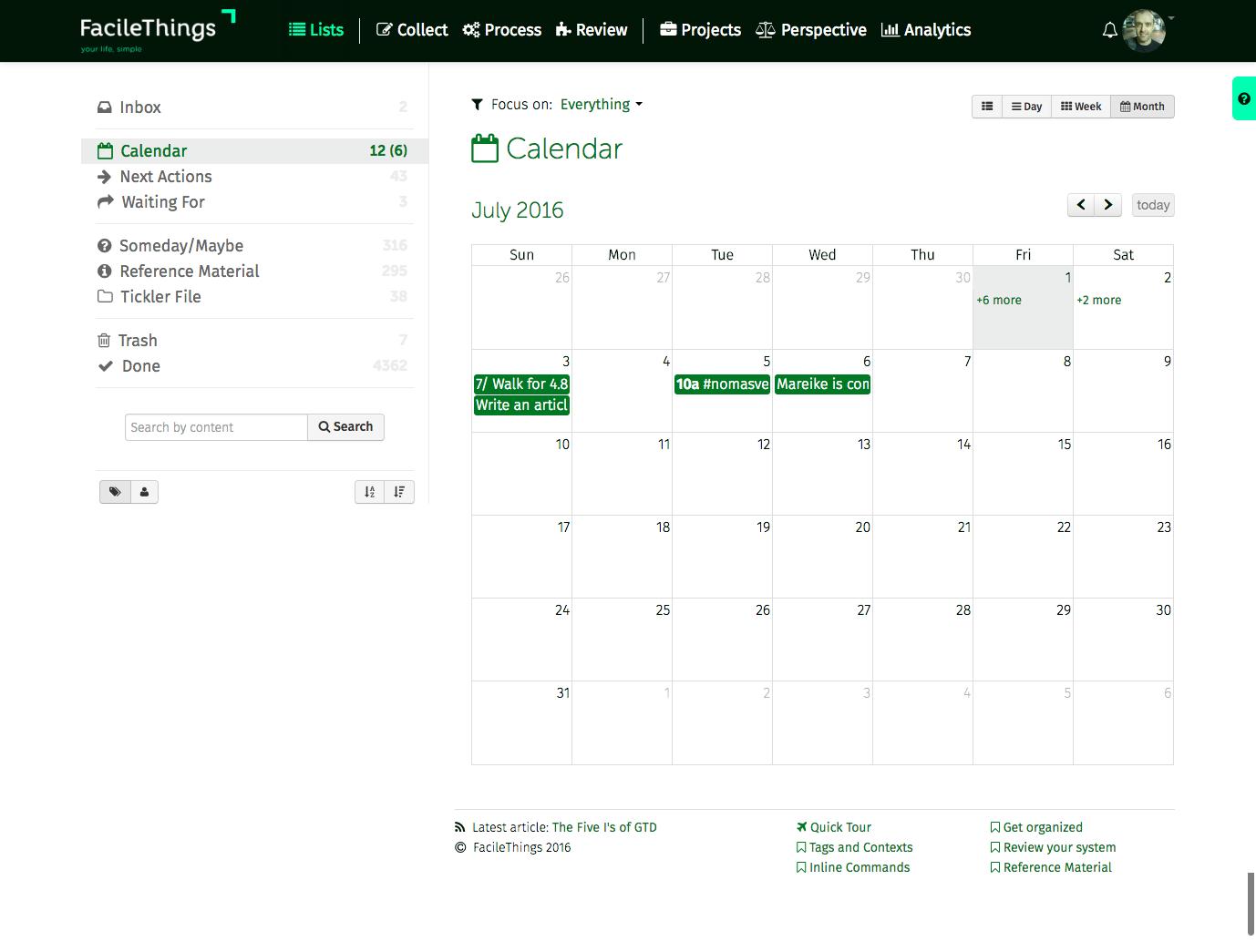Show +6 more events on July 1
1256x952 pixels.
[x=999, y=301]
